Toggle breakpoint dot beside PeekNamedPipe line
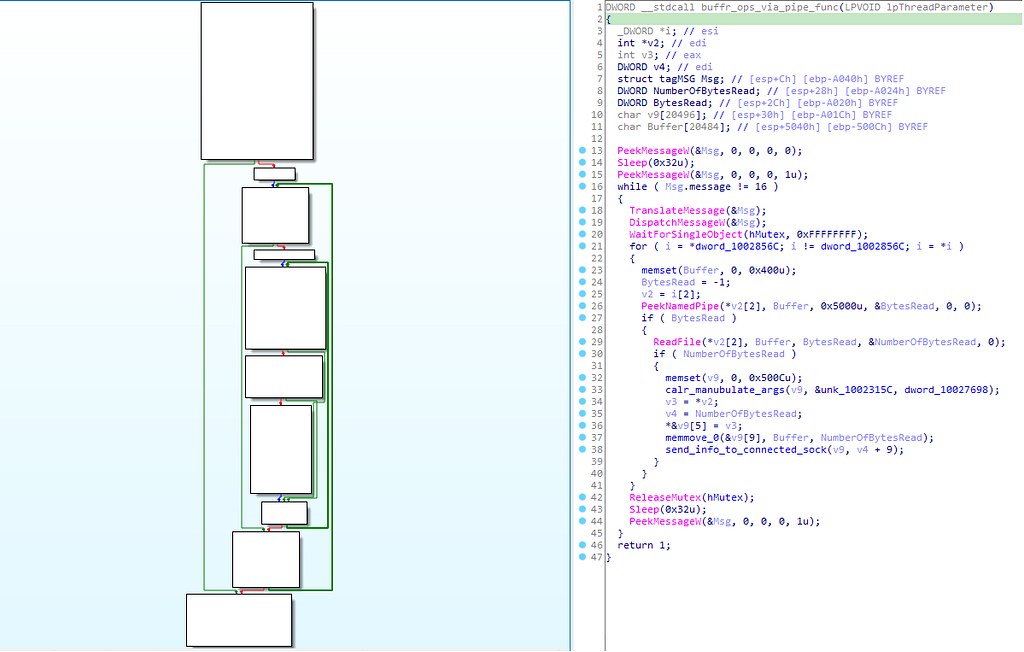Viewport: 1024px width, 652px height. 583,305
